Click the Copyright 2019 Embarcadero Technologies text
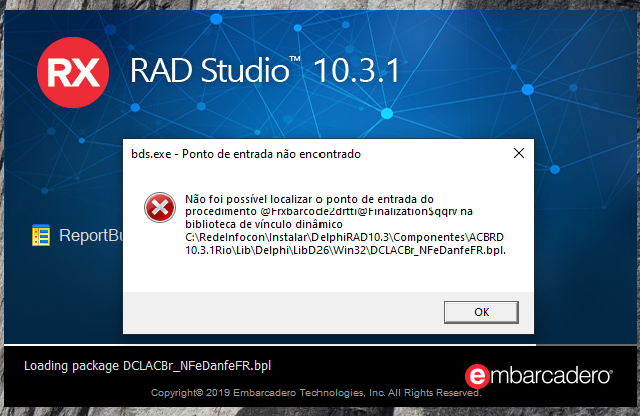642x418 pixels. [316, 393]
